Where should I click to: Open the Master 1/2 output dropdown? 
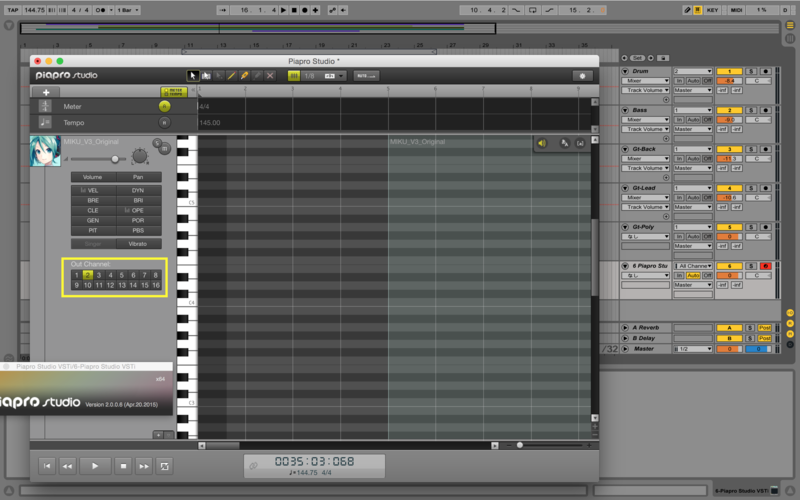coord(693,349)
